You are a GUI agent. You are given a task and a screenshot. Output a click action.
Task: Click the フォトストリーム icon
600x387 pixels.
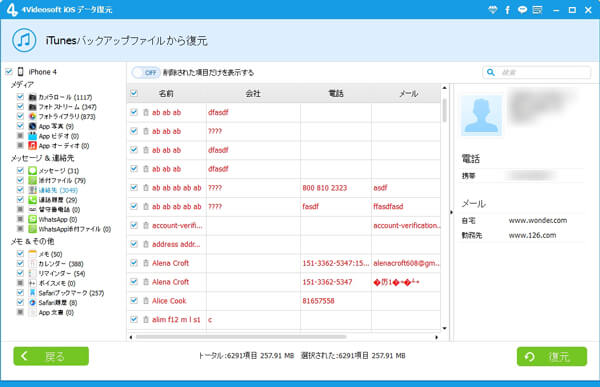tap(33, 106)
